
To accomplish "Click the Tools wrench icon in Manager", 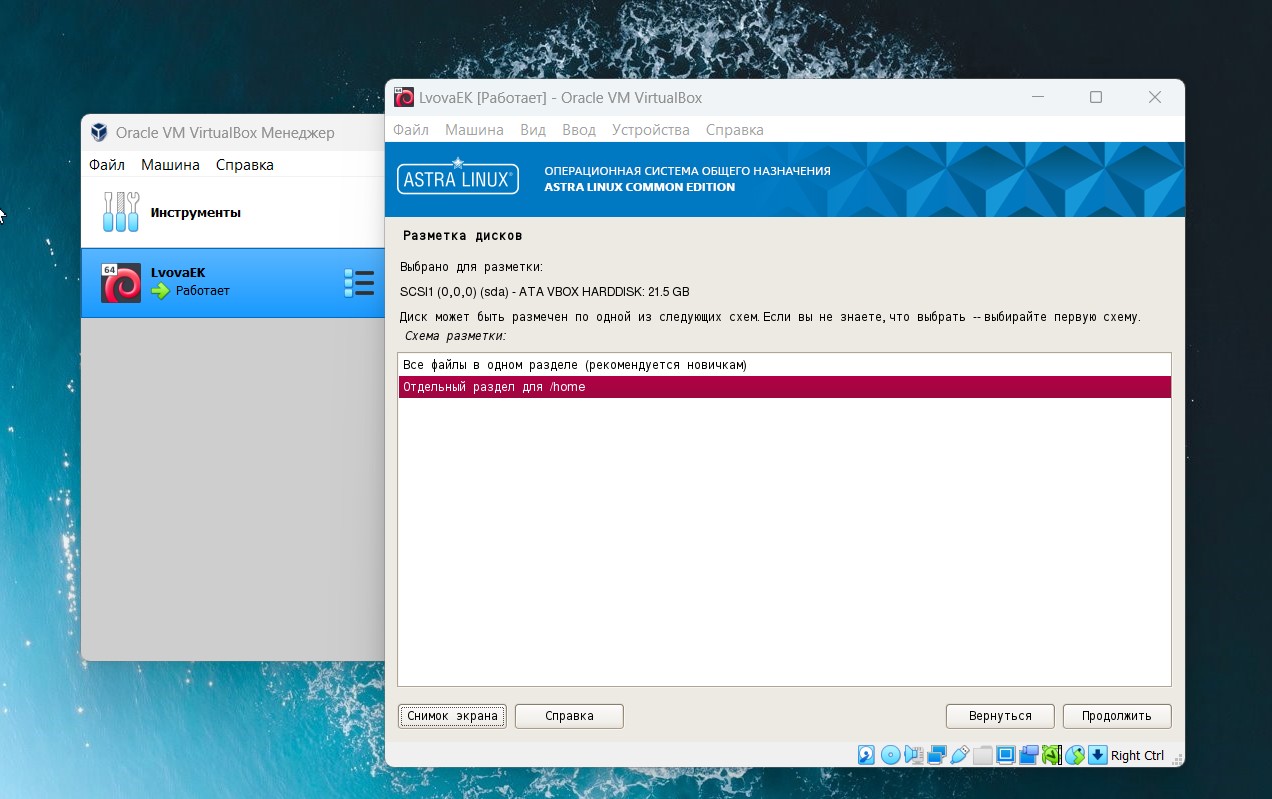I will pyautogui.click(x=121, y=212).
